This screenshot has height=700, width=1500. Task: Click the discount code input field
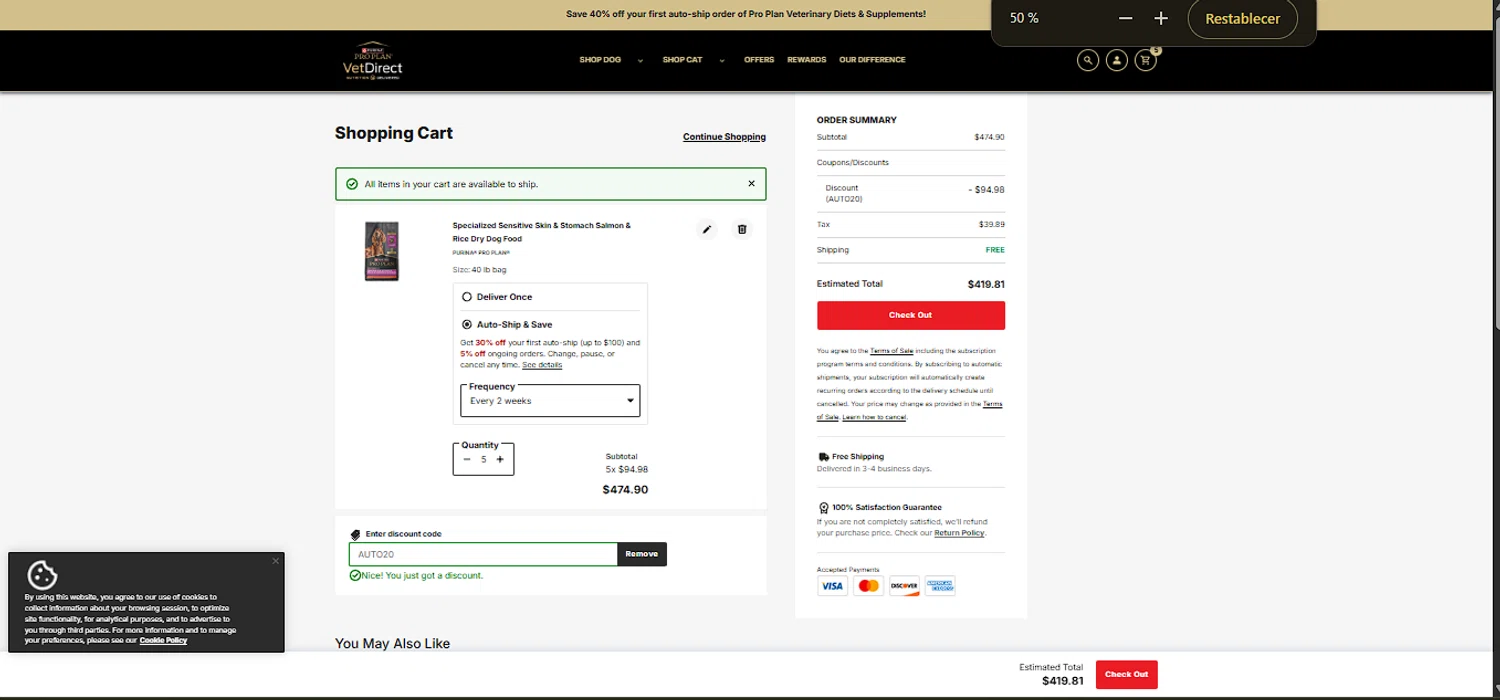tap(483, 554)
